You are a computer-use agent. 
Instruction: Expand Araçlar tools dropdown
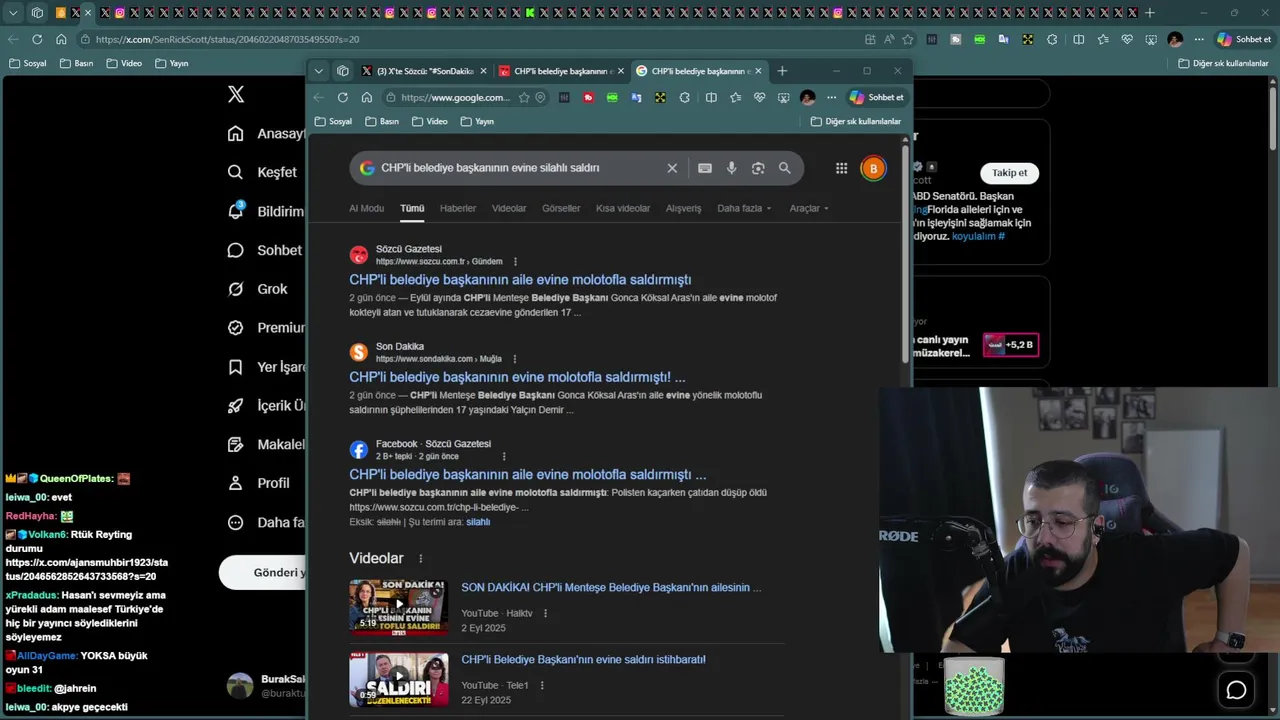[x=809, y=208]
